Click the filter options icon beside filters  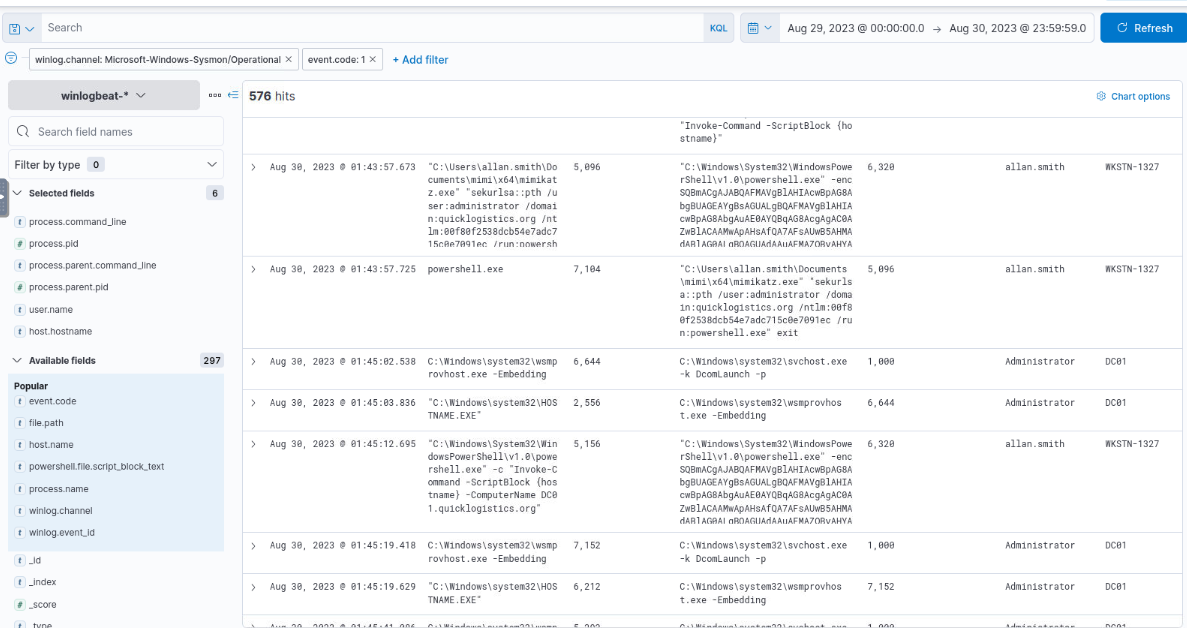coord(11,58)
